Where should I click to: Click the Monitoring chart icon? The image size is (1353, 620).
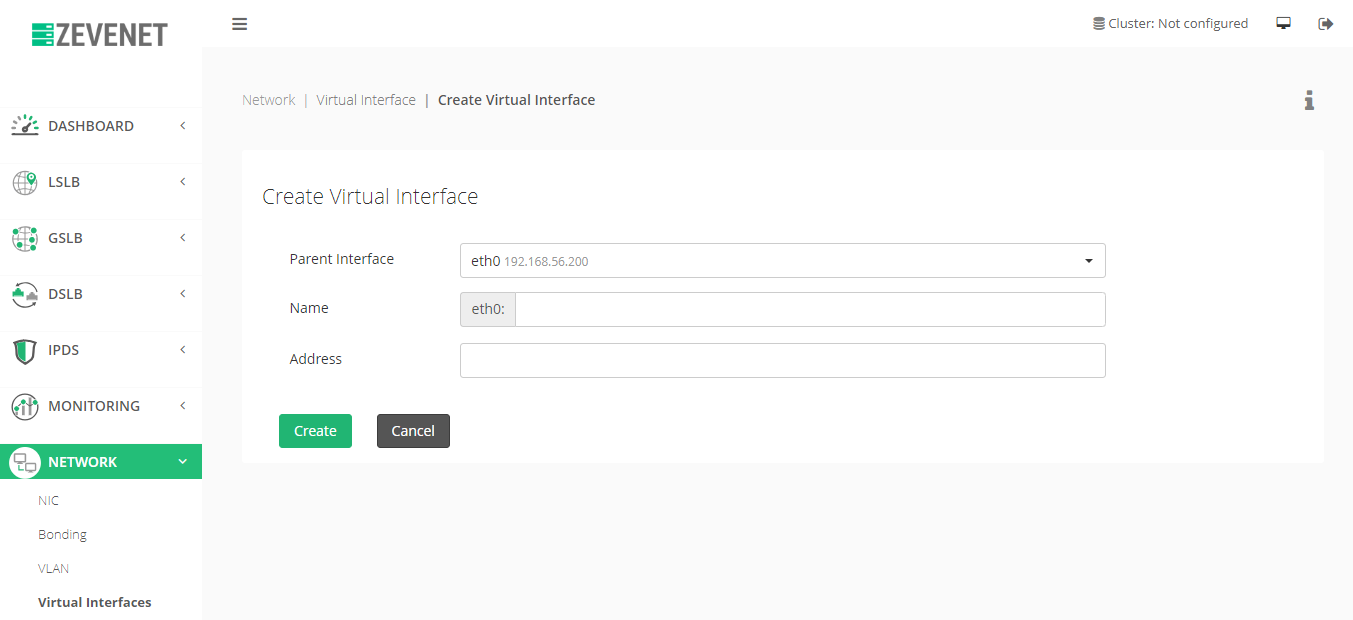(25, 407)
